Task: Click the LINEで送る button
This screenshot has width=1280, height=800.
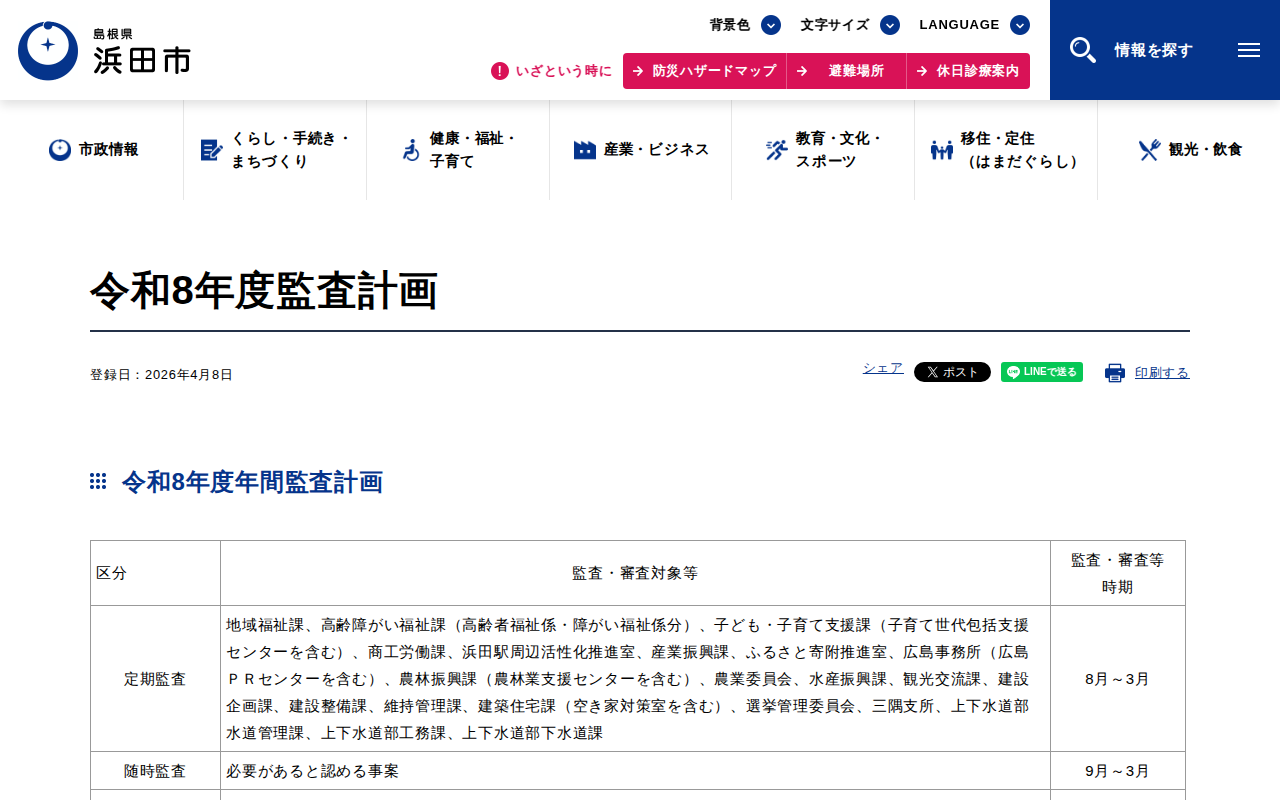Action: 1042,372
